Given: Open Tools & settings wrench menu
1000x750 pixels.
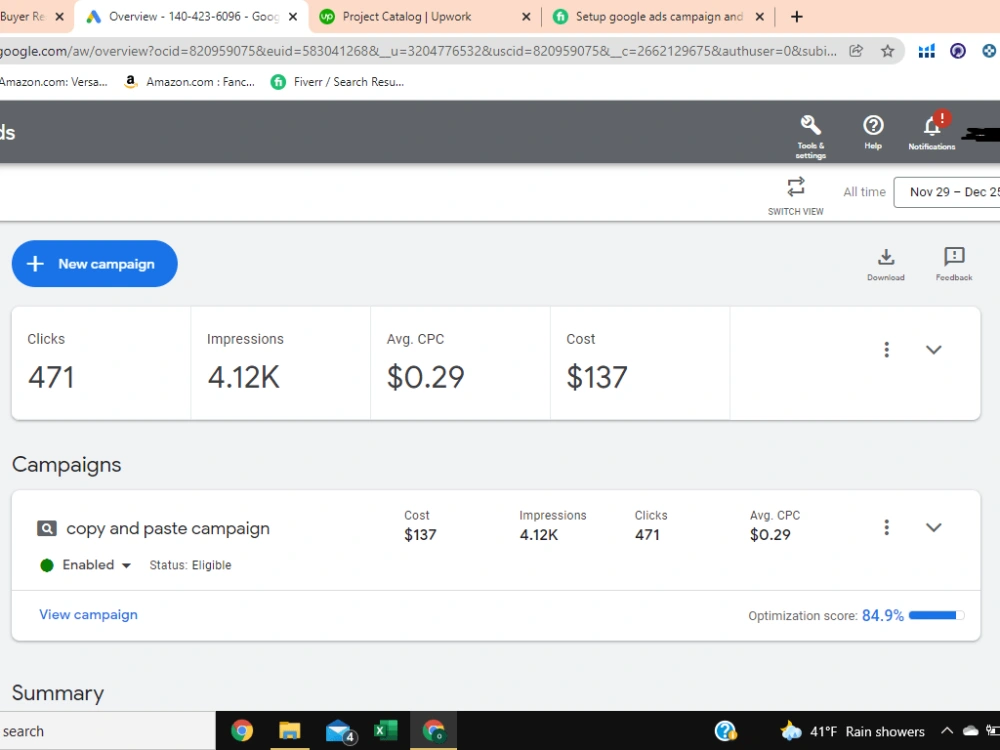Looking at the screenshot, I should [x=811, y=135].
